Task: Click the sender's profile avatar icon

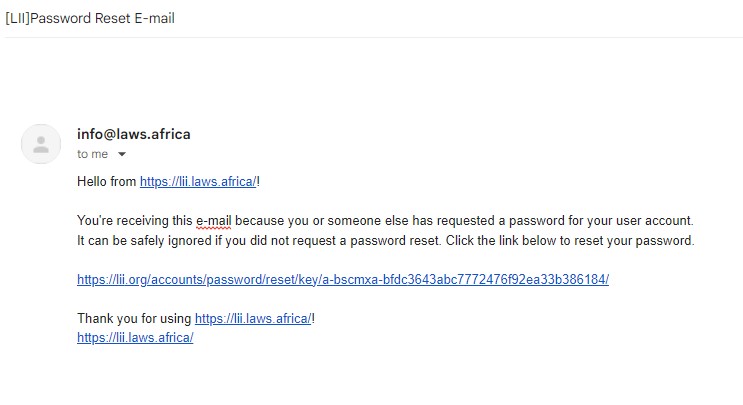Action: [x=41, y=143]
